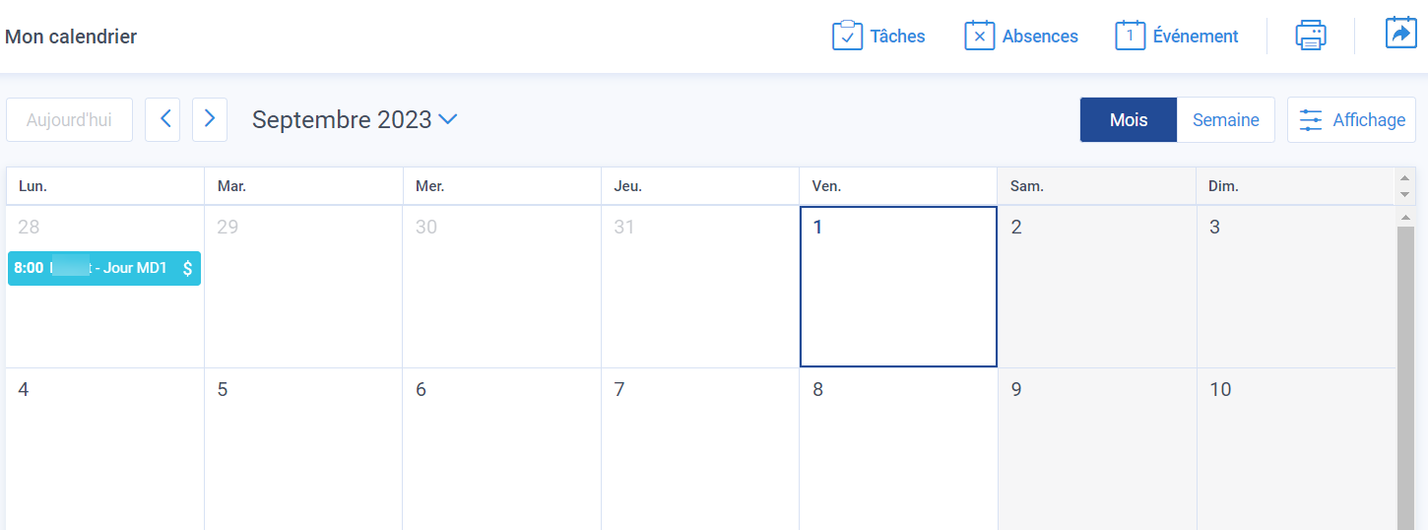Image resolution: width=1428 pixels, height=530 pixels.
Task: Select the day cell numbered 6
Action: pyautogui.click(x=502, y=449)
